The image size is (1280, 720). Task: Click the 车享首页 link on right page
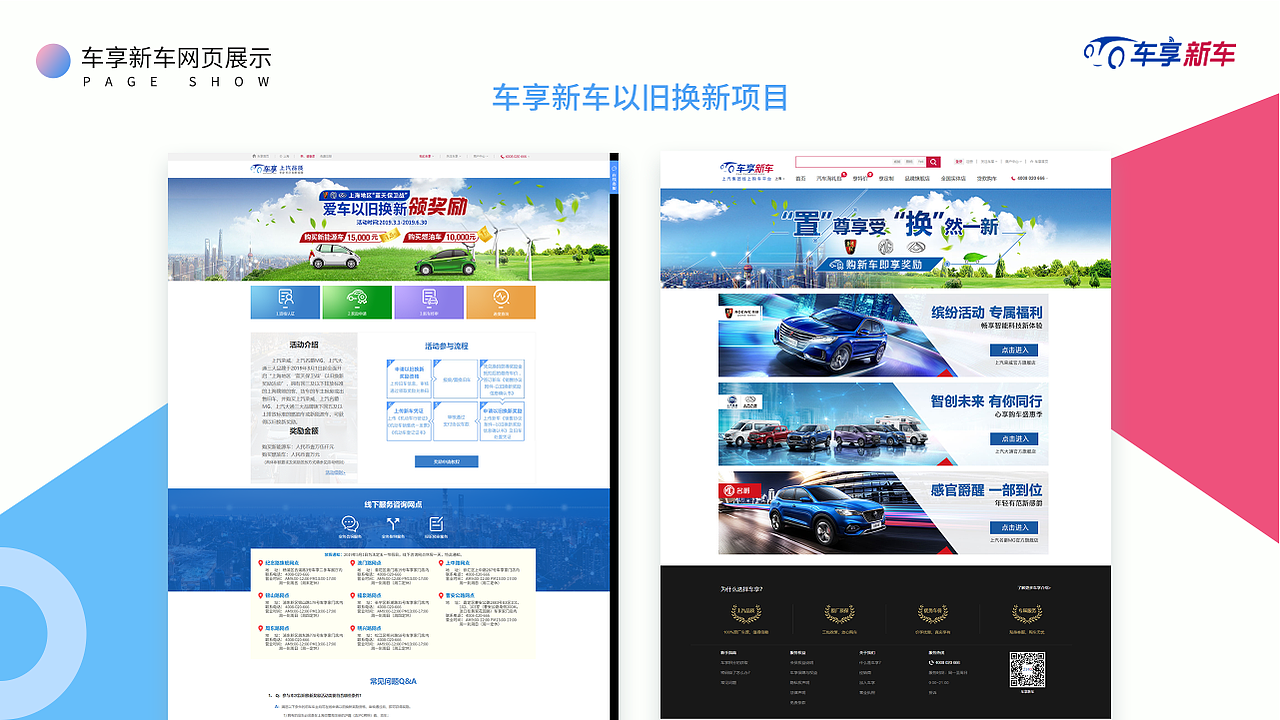pos(1040,161)
